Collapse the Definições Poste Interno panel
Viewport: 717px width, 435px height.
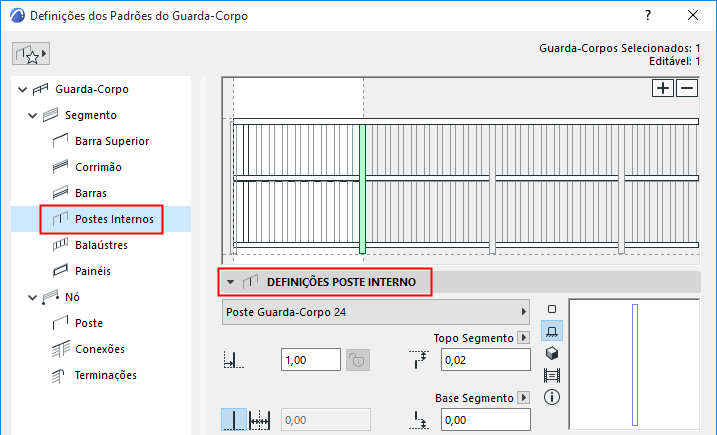tap(230, 282)
